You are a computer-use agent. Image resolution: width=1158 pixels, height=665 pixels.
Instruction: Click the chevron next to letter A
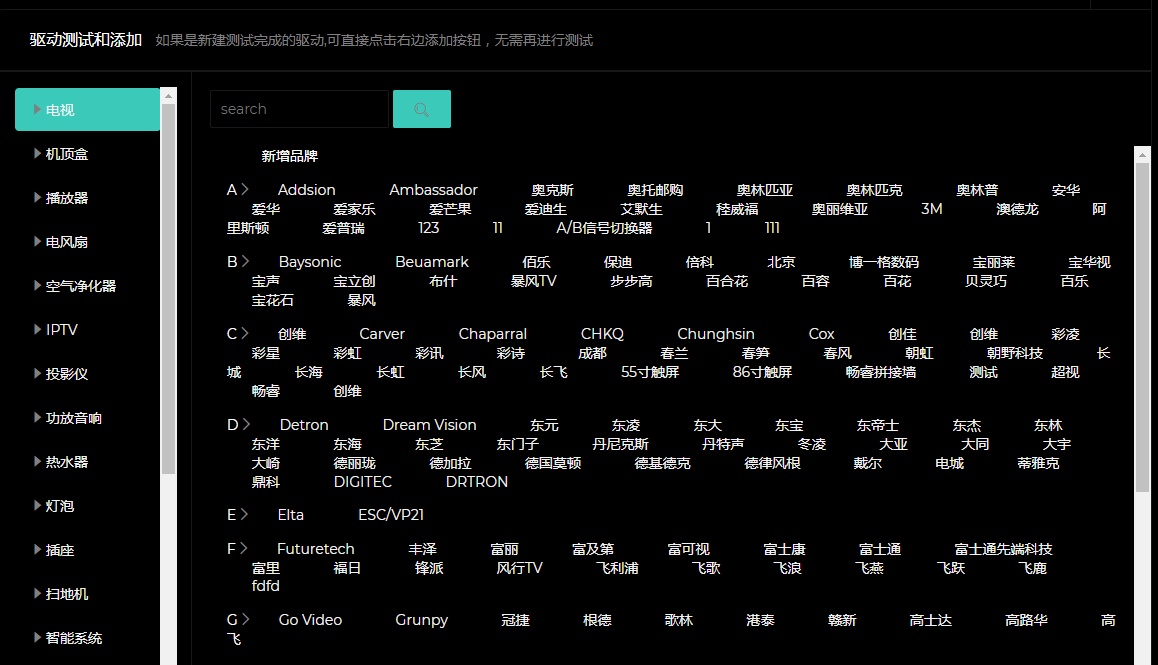(x=244, y=190)
